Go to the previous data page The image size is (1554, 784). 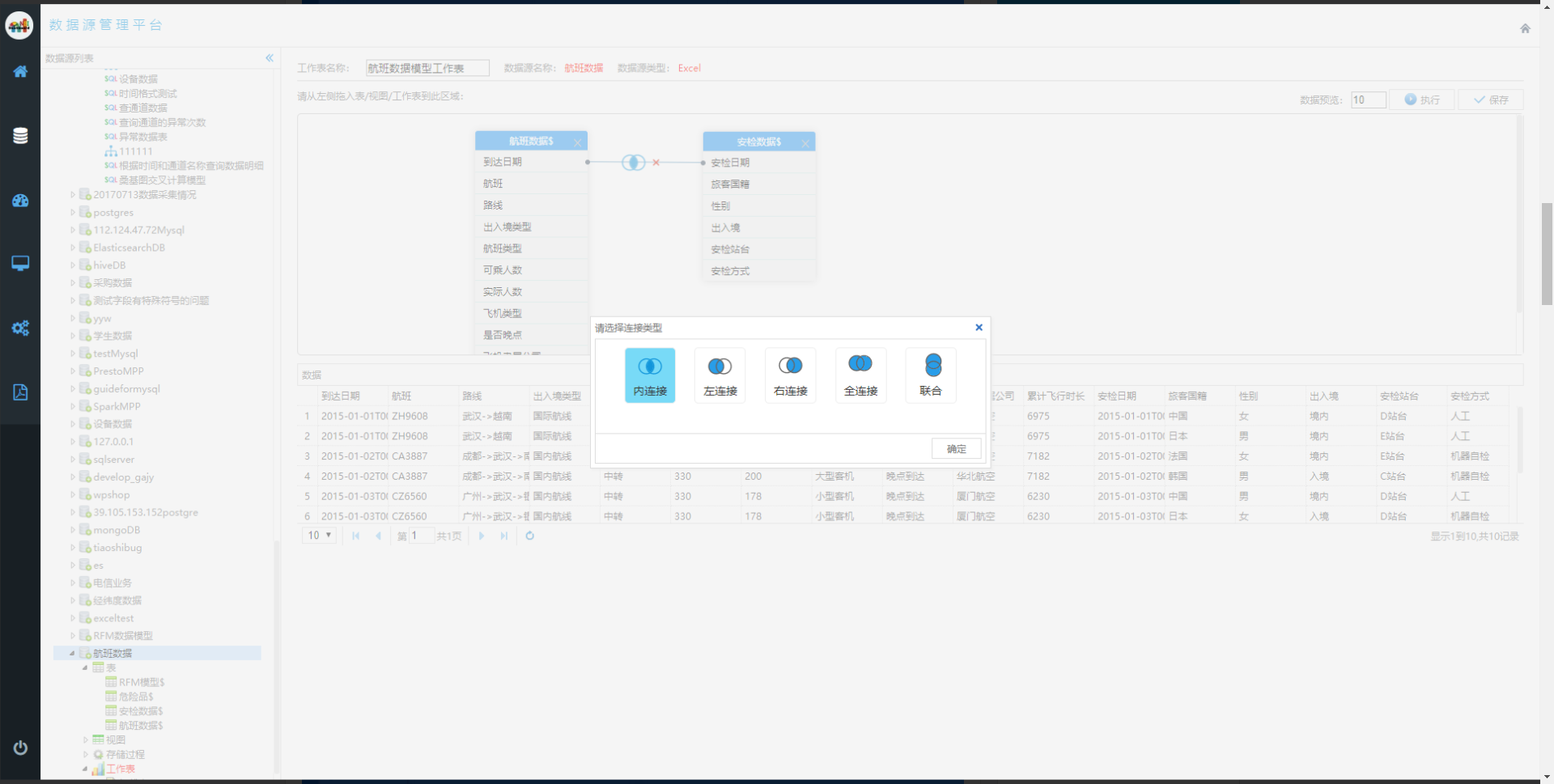pyautogui.click(x=378, y=536)
